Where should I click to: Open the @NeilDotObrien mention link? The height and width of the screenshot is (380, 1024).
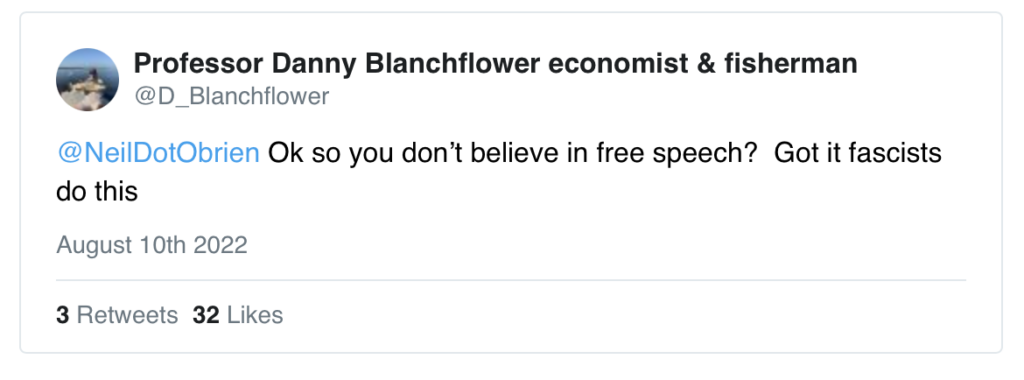(159, 153)
